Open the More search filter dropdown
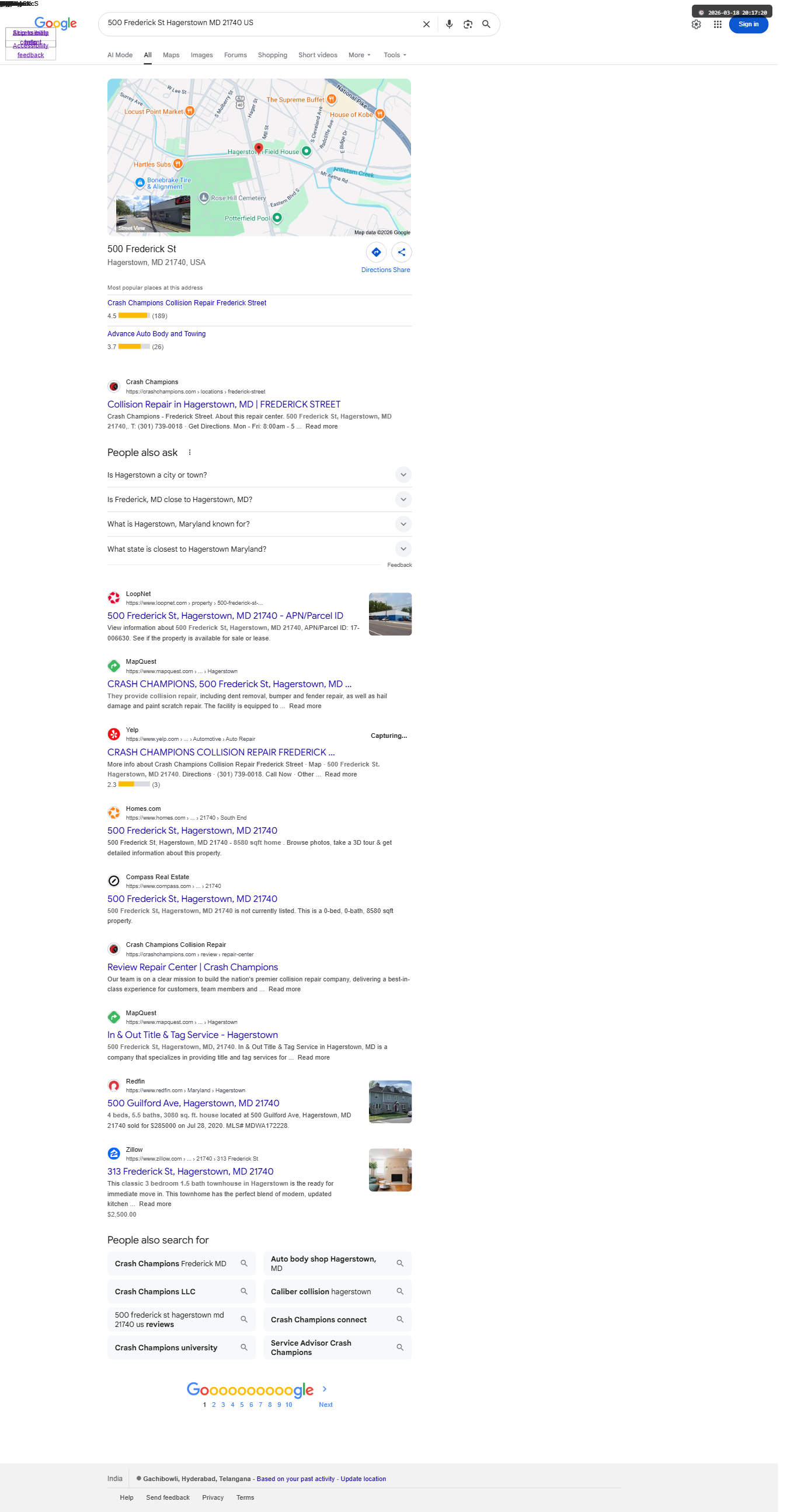 [x=363, y=56]
